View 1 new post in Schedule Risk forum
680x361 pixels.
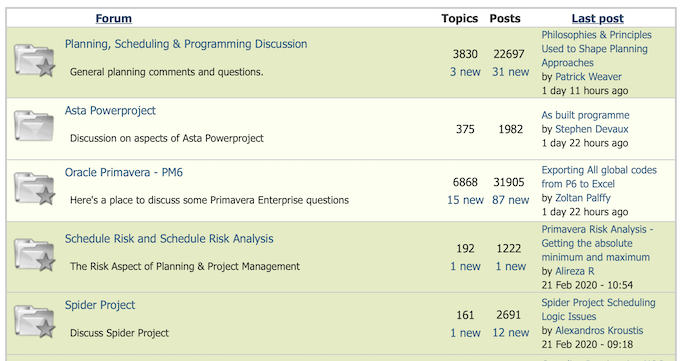point(510,266)
